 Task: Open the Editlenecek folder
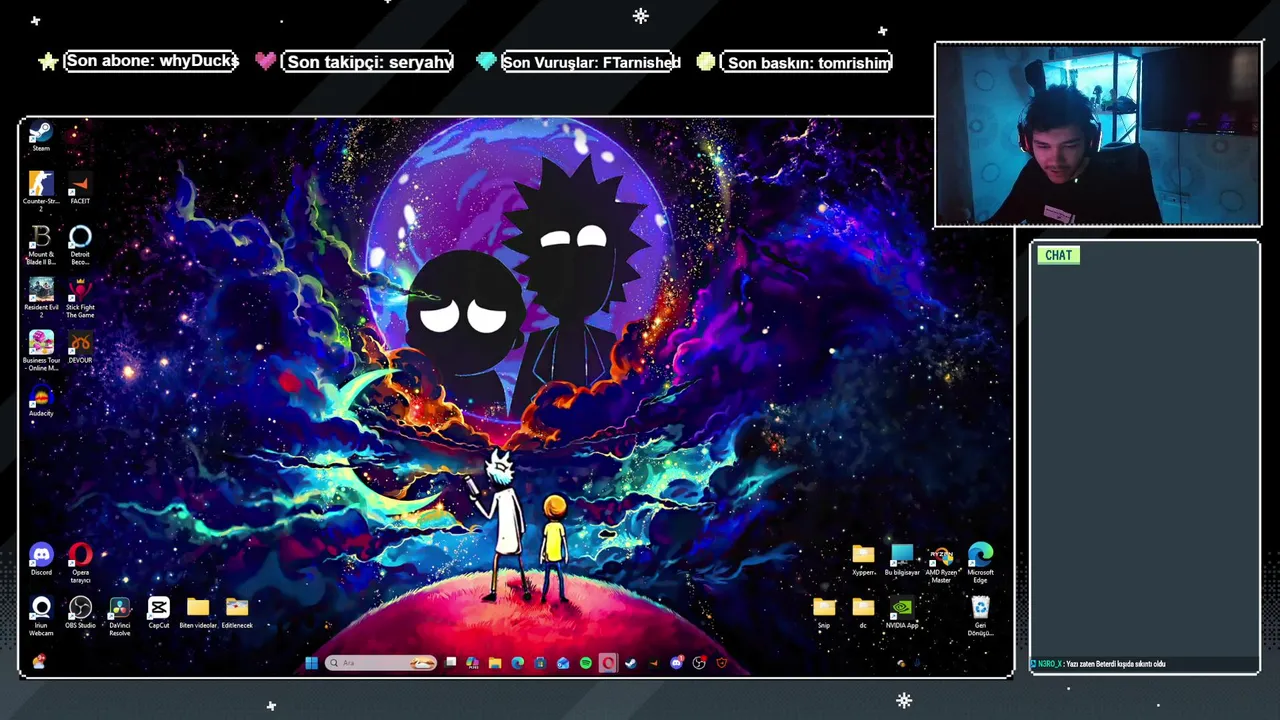237,612
